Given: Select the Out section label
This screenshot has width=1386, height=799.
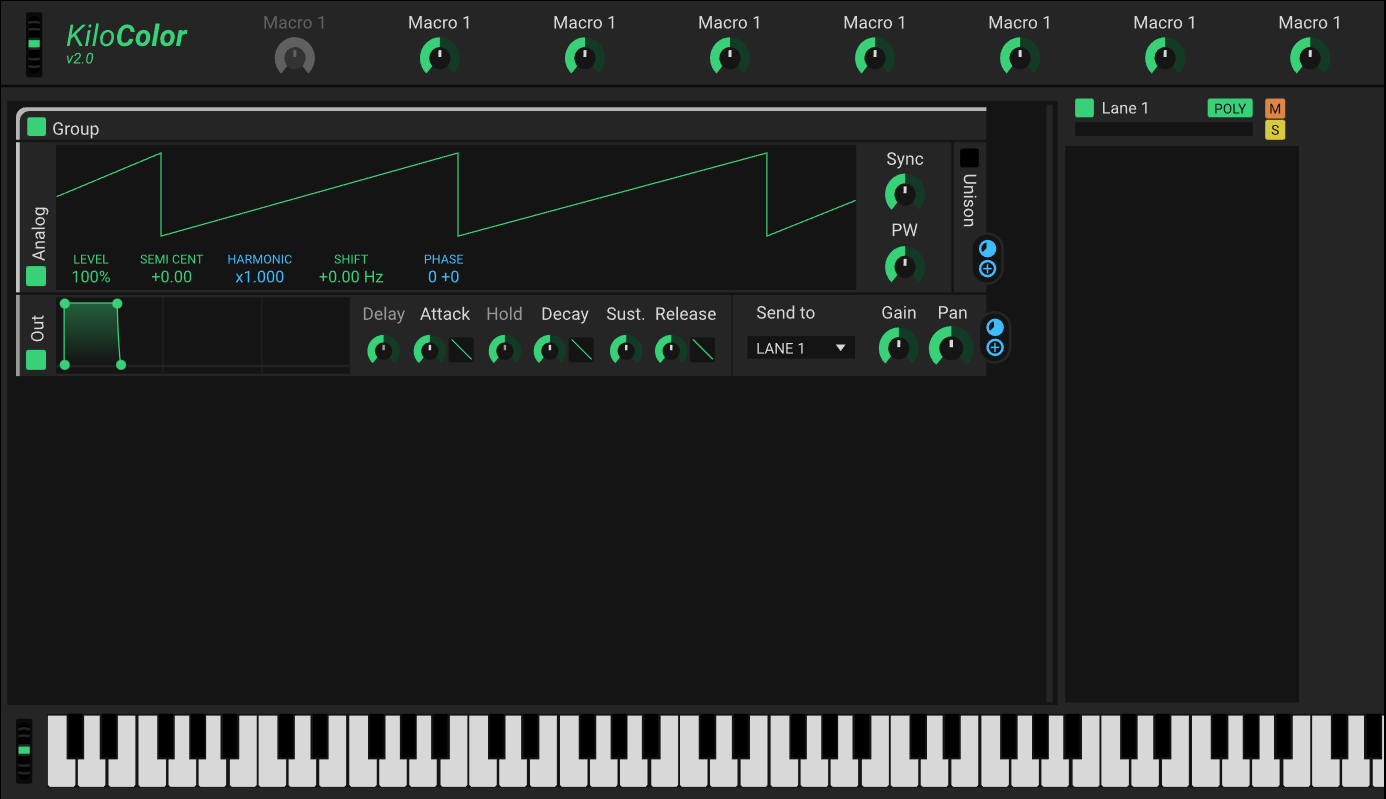Looking at the screenshot, I should (37, 325).
